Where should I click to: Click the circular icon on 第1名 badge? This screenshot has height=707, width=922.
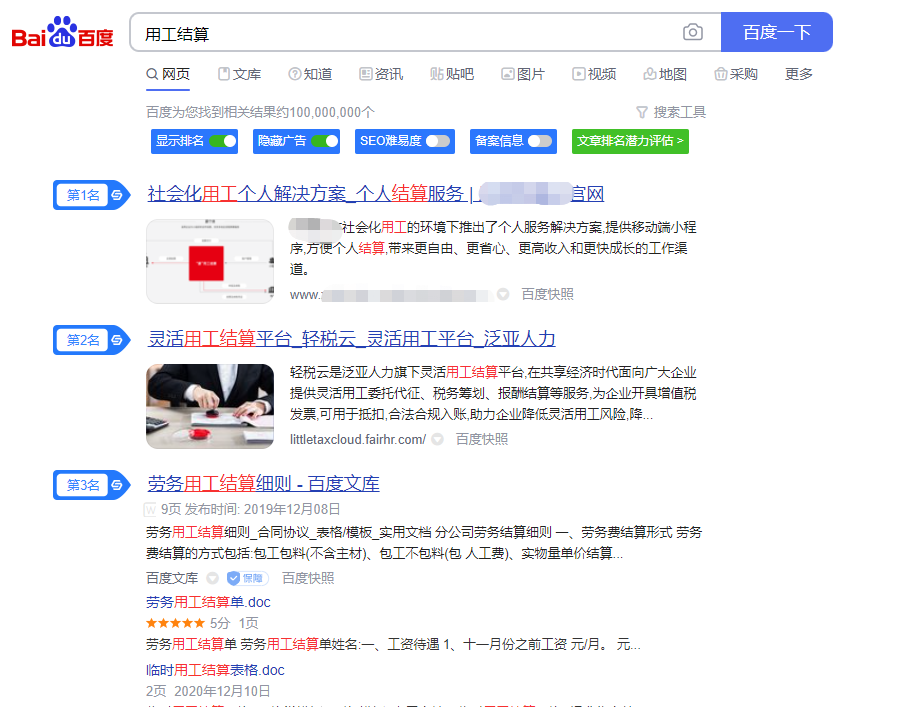[116, 195]
